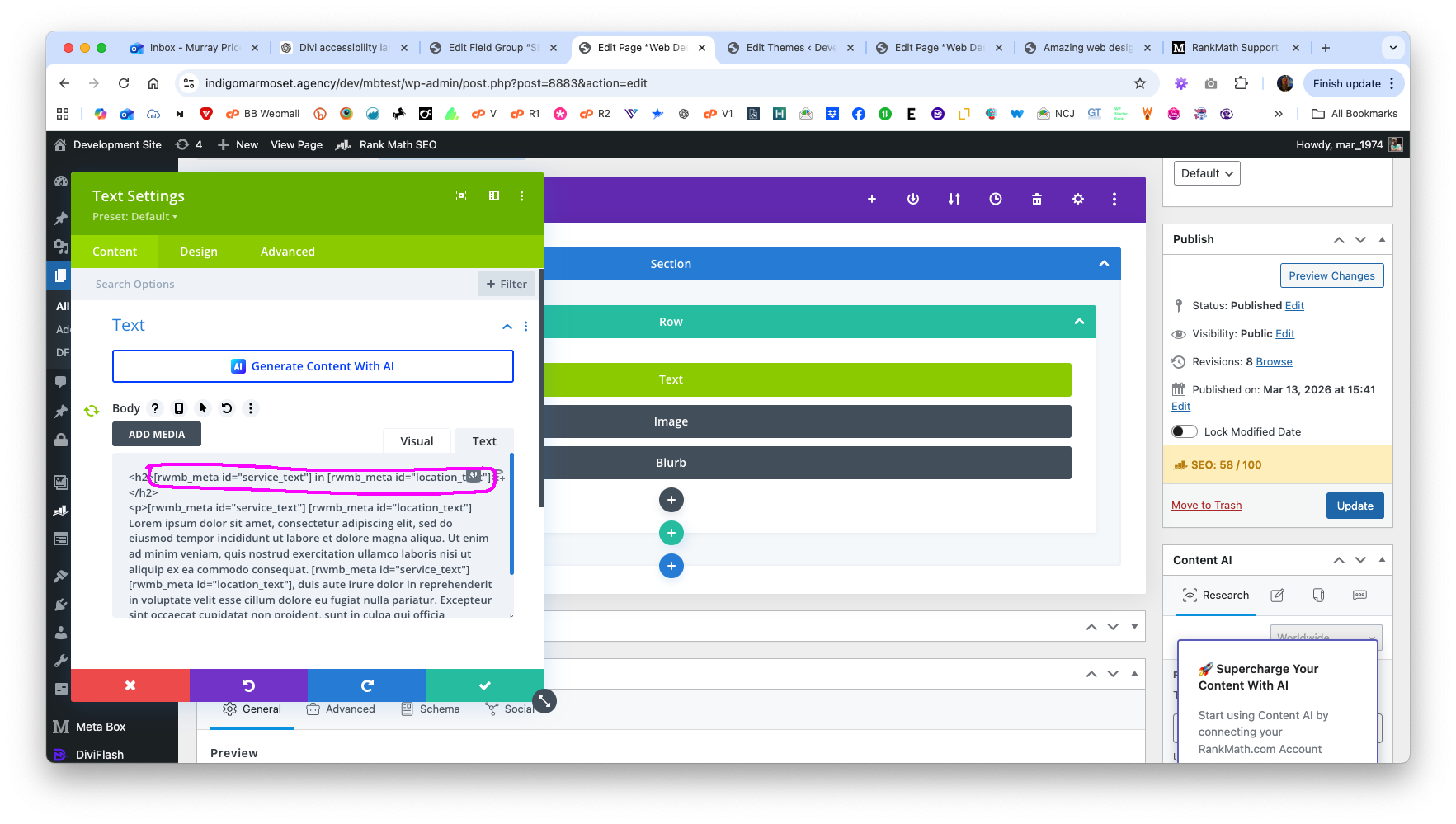The image size is (1456, 824).
Task: Click the blue Update button
Action: pyautogui.click(x=1355, y=506)
